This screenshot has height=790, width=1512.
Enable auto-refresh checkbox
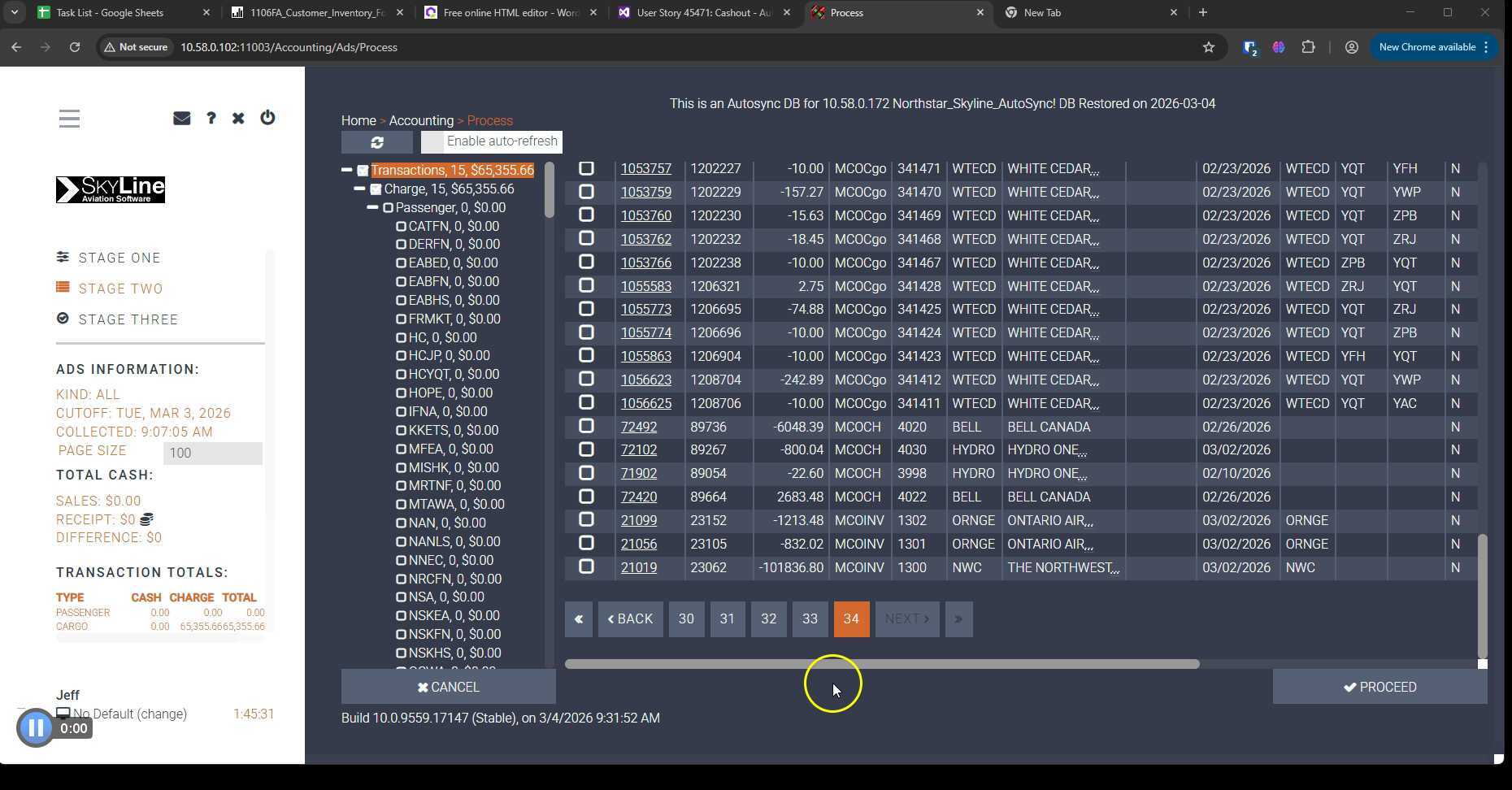click(x=432, y=142)
